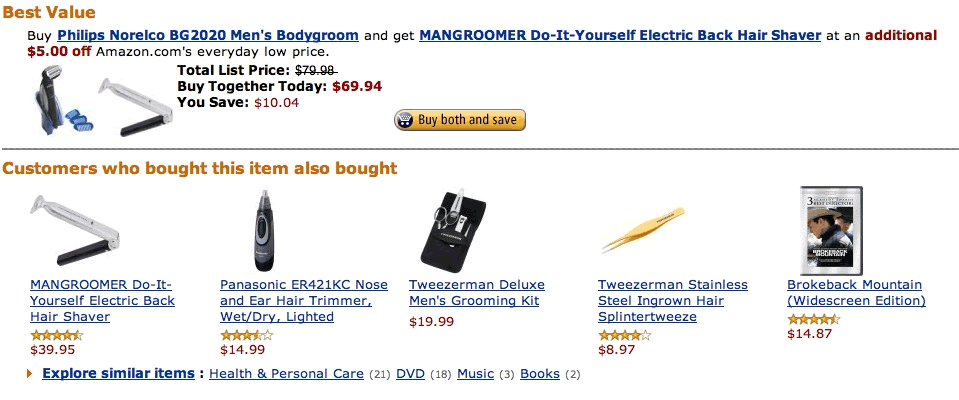Image resolution: width=959 pixels, height=400 pixels.
Task: Click the Tweezerman grooming kit image
Action: coord(453,230)
